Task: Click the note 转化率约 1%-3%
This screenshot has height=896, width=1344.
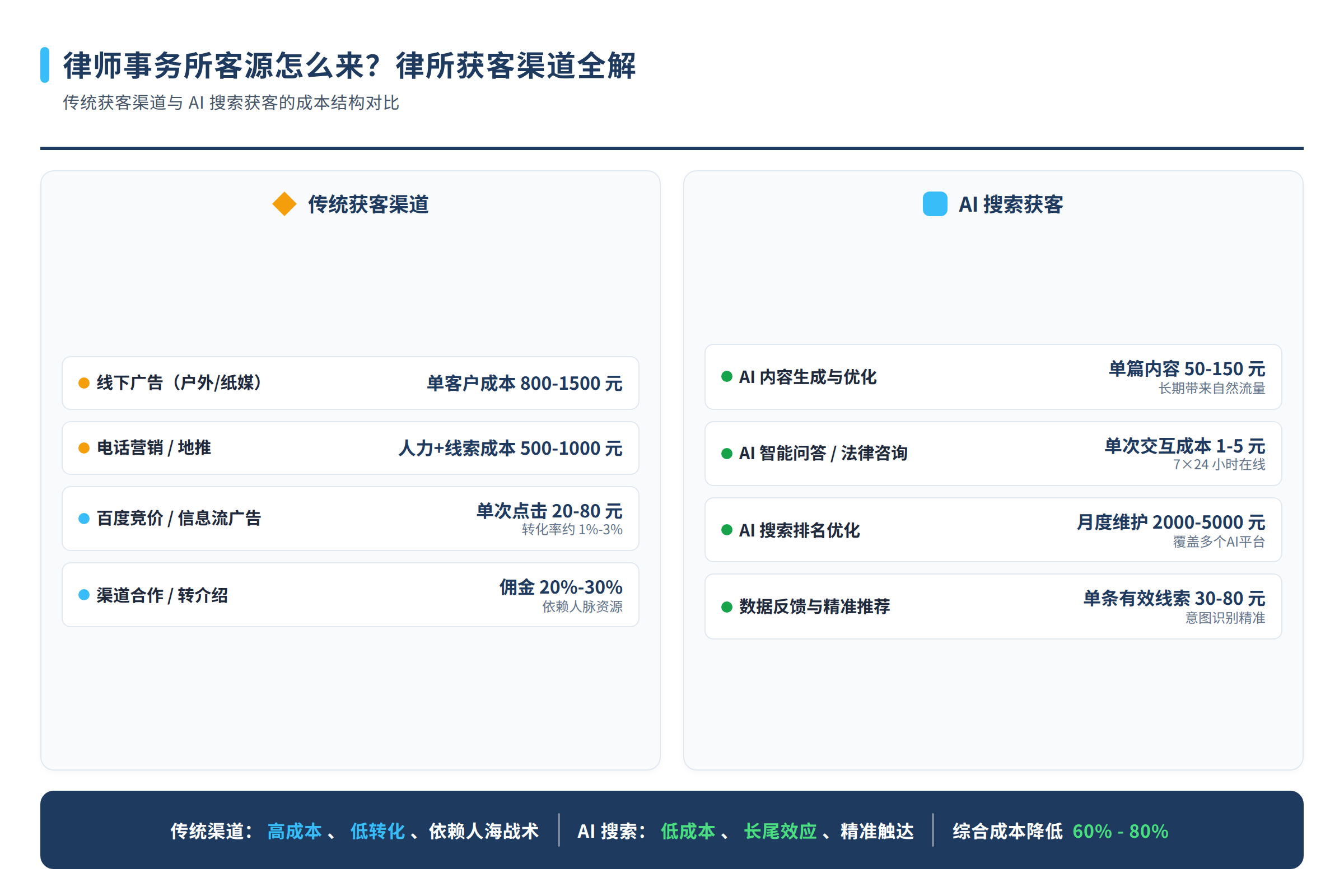Action: point(572,530)
